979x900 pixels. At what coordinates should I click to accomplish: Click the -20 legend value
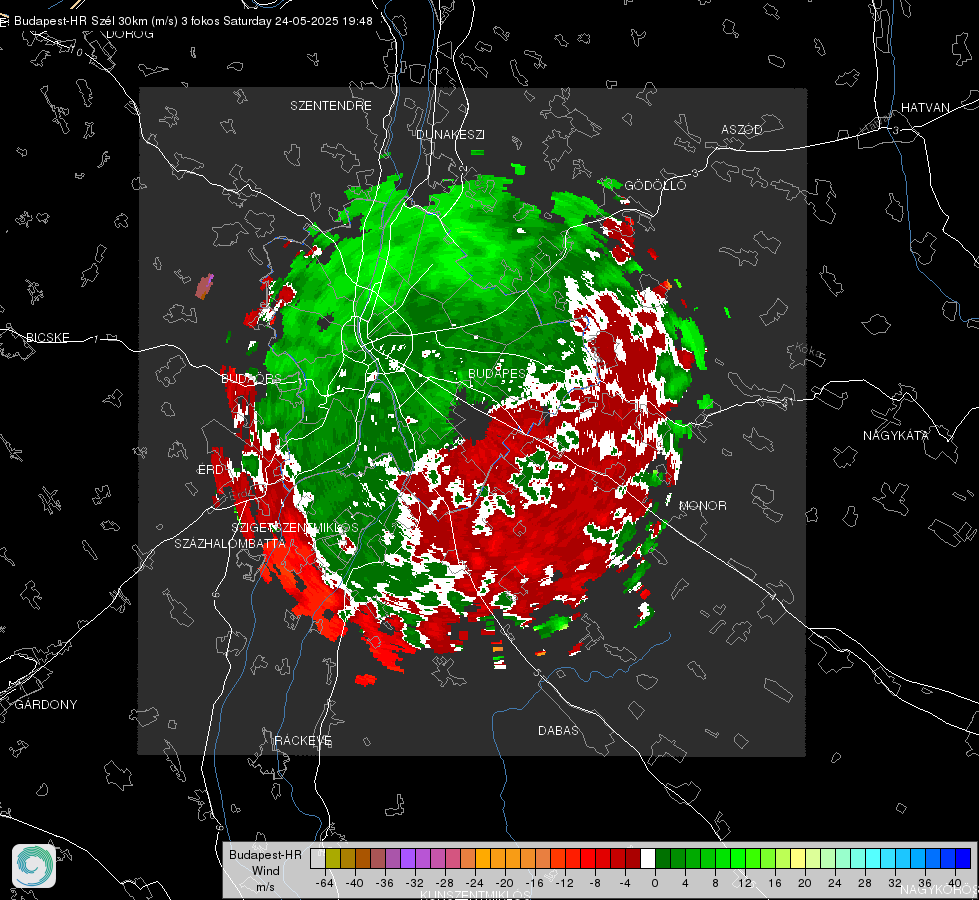[x=504, y=883]
